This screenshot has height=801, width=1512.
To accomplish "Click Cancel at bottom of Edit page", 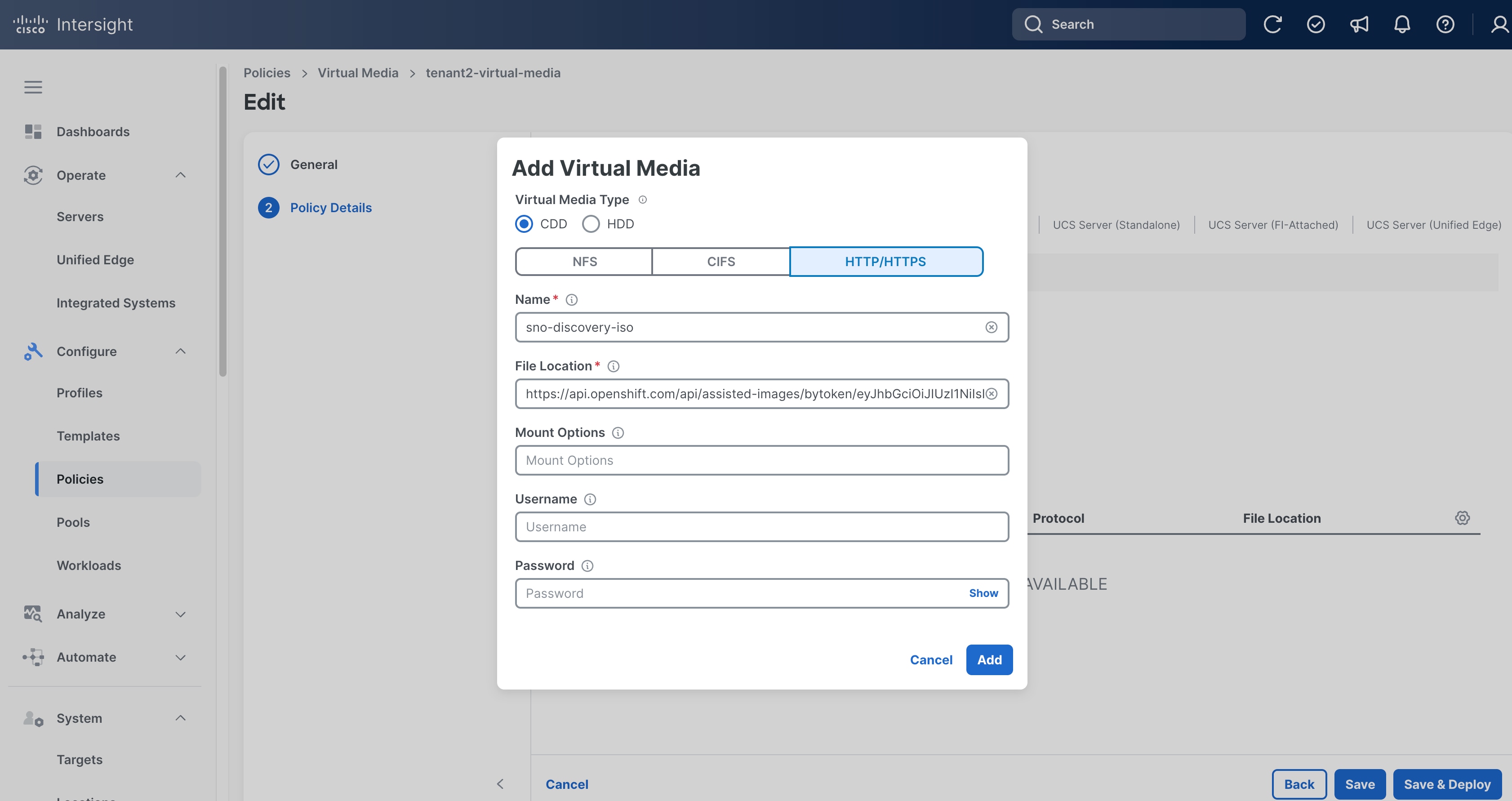I will pos(566,784).
